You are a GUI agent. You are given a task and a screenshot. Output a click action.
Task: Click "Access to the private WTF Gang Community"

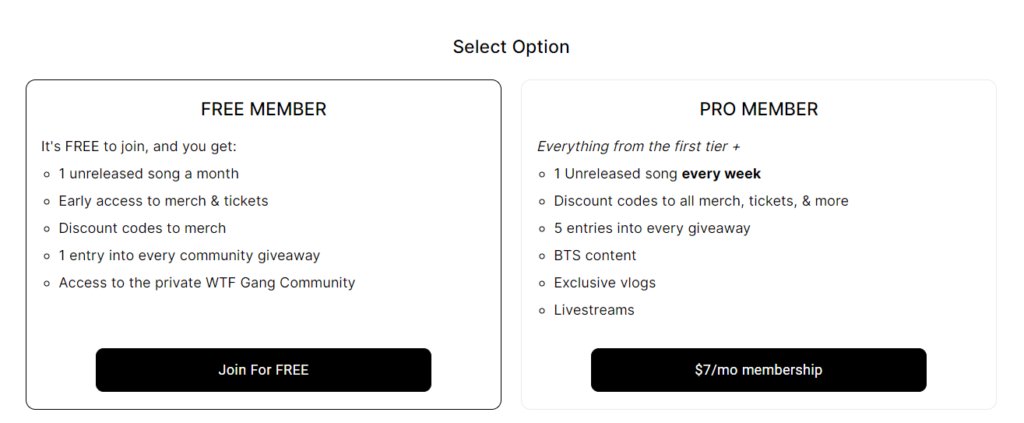pos(206,282)
